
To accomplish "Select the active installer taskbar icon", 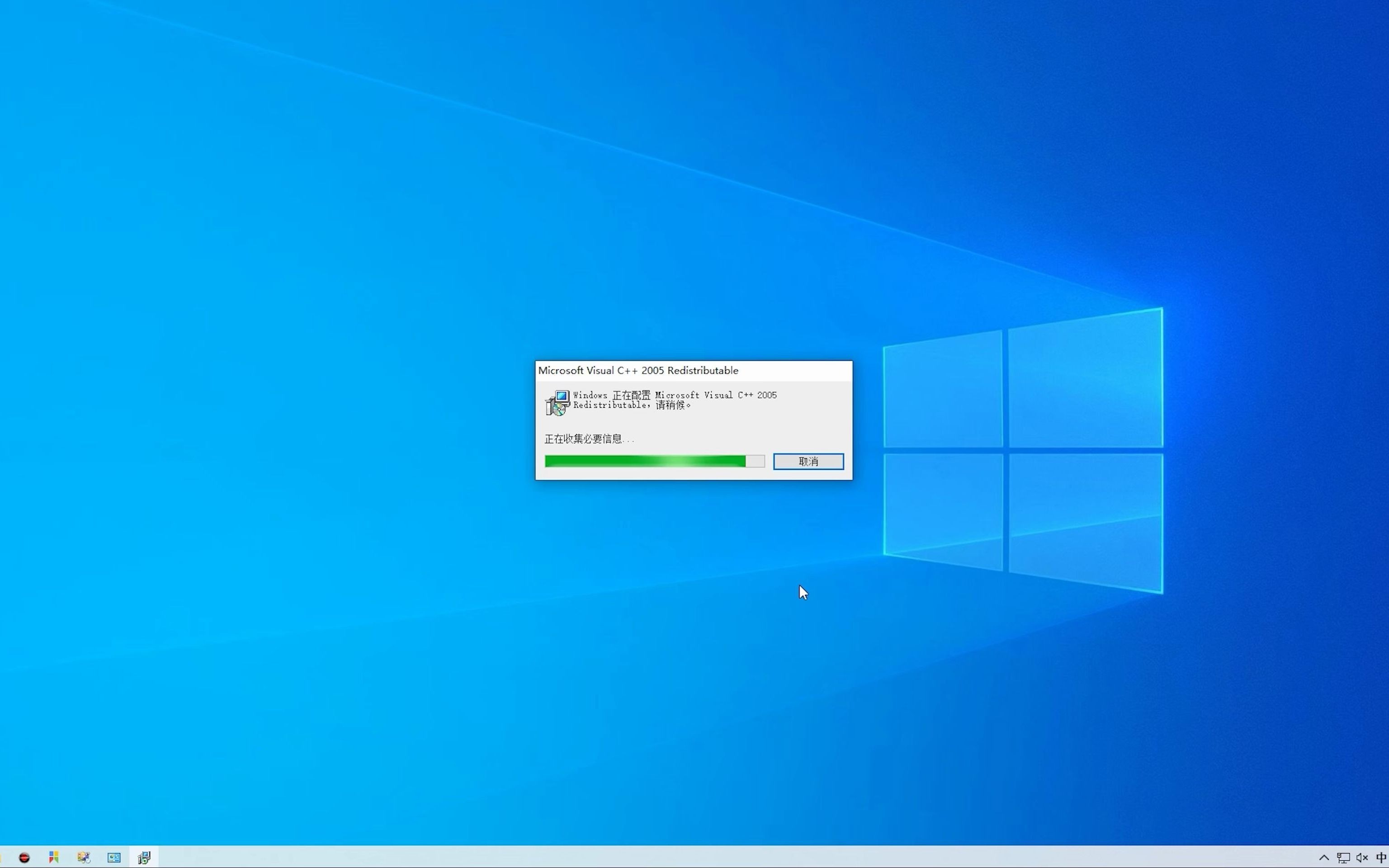I will point(144,858).
